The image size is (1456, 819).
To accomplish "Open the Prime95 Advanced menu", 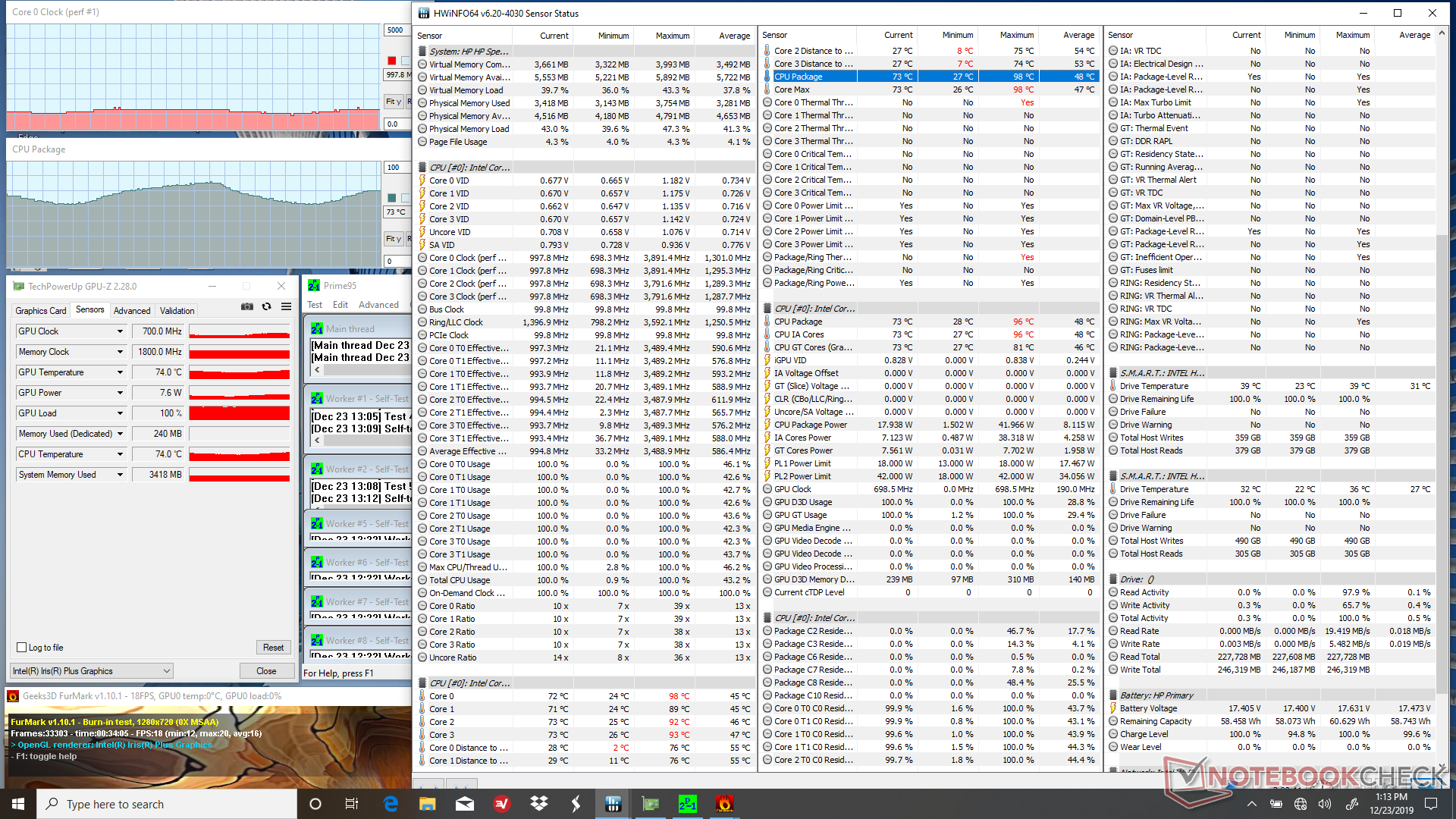I will pos(378,305).
